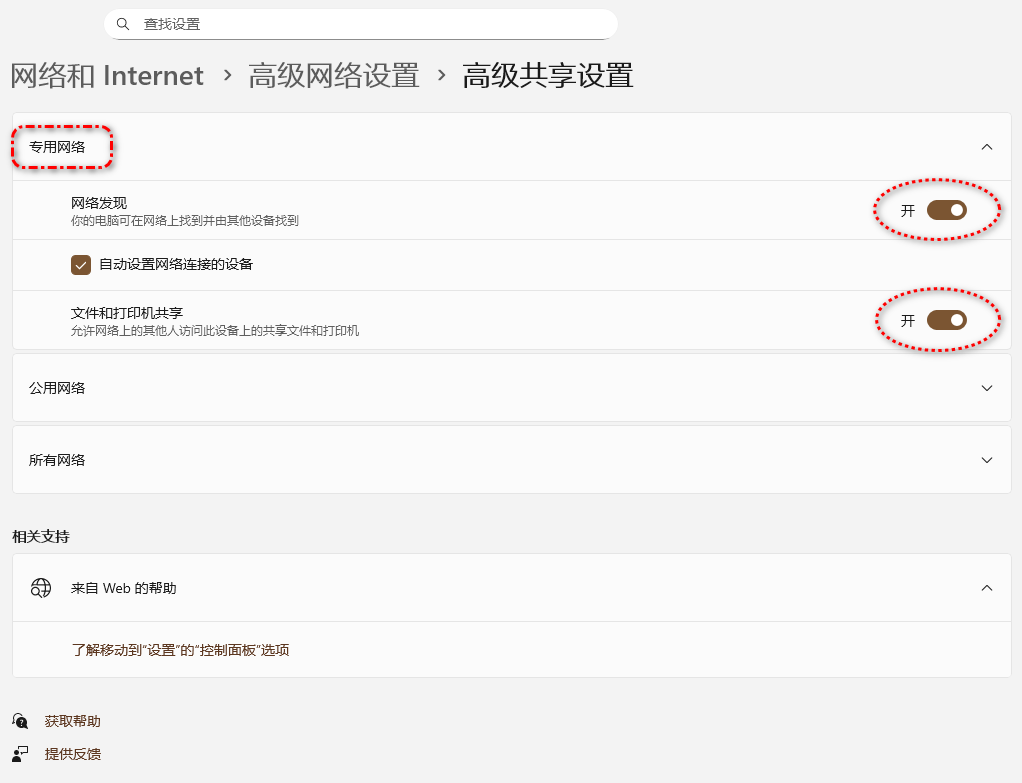The height and width of the screenshot is (783, 1022).
Task: Click 文件和打印机共享 label text
Action: [x=127, y=313]
